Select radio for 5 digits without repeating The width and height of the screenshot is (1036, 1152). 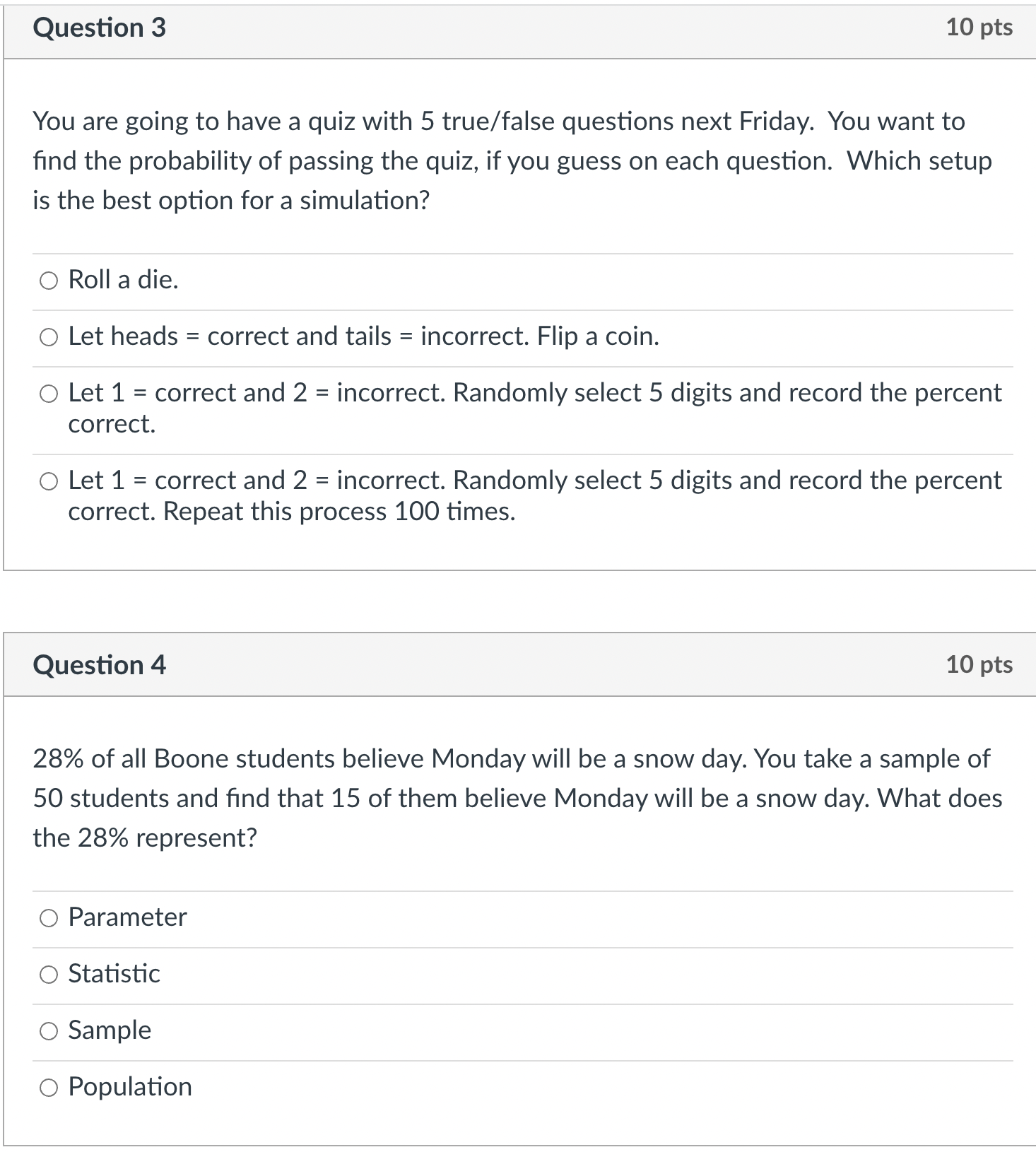pyautogui.click(x=49, y=394)
